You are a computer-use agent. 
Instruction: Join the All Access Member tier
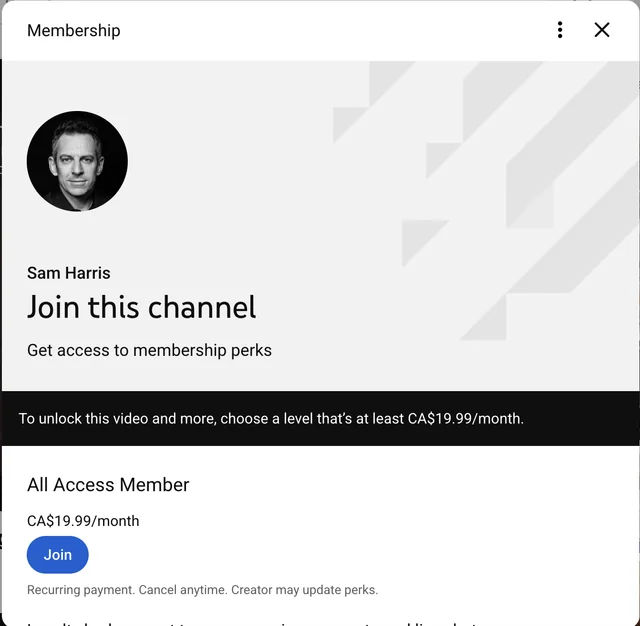tap(58, 555)
